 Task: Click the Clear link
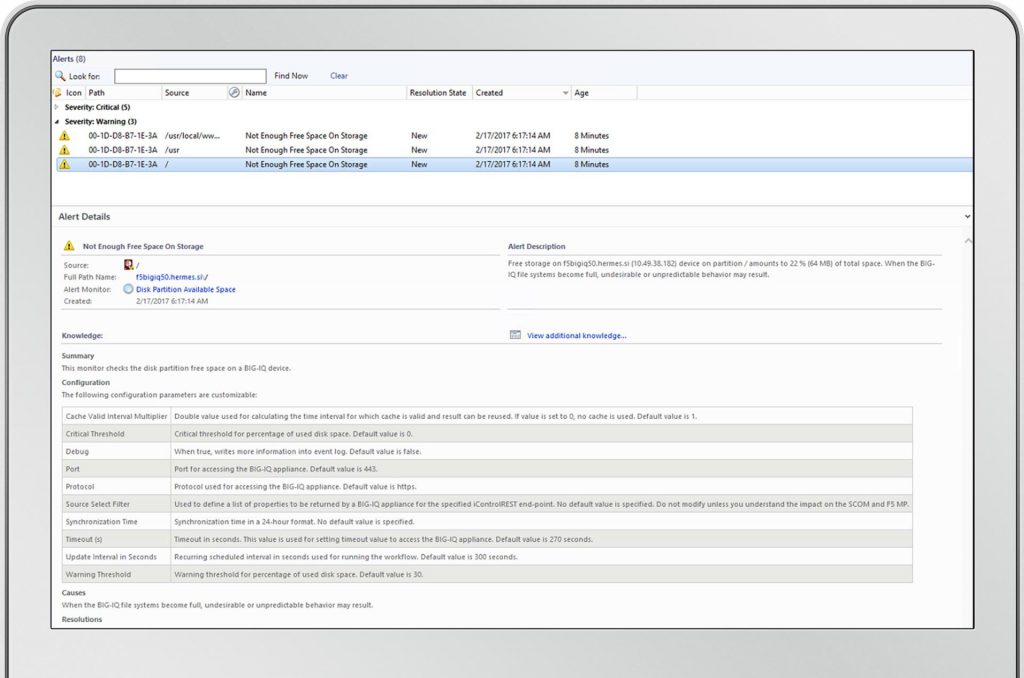339,76
